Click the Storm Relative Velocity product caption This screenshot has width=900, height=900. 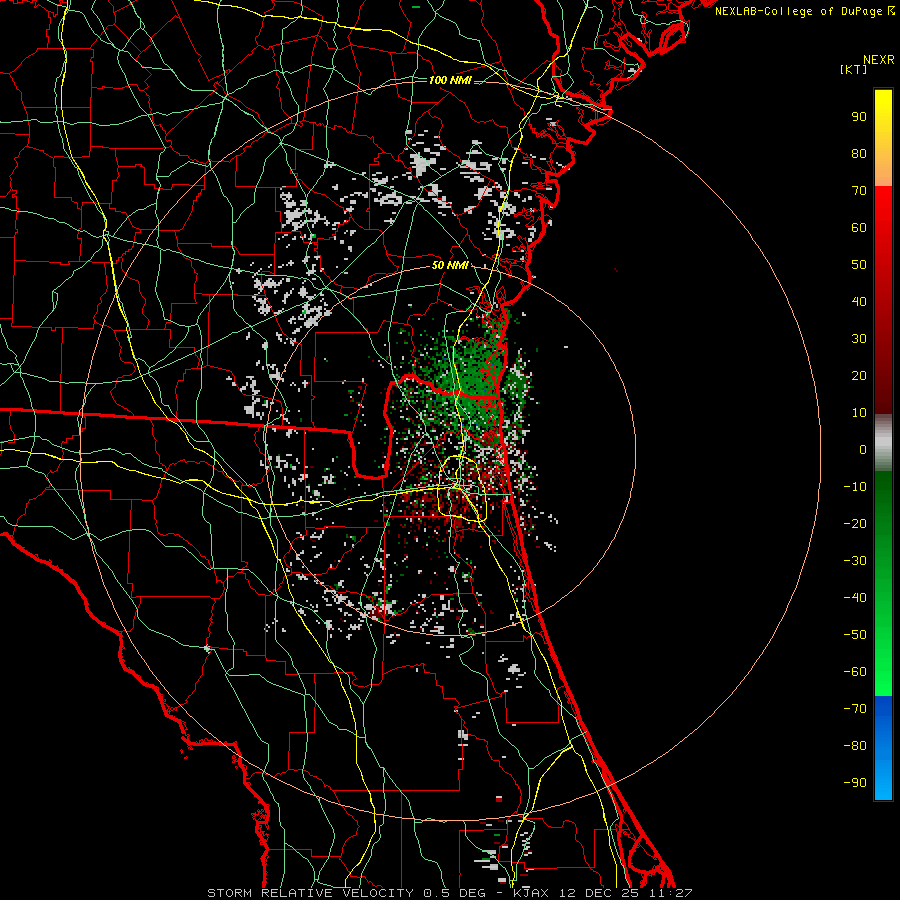point(449,893)
